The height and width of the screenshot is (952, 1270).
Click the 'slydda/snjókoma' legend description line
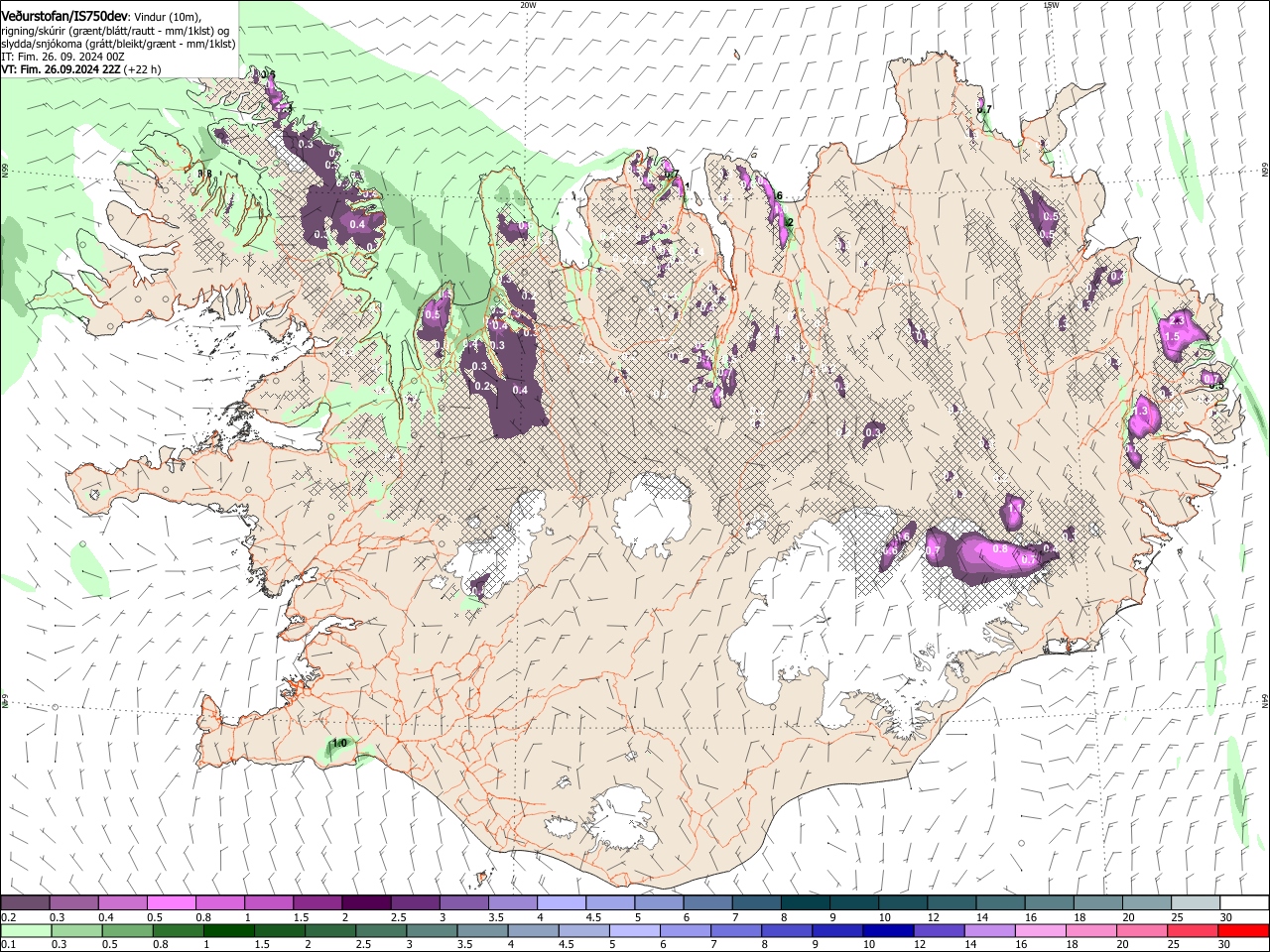118,44
